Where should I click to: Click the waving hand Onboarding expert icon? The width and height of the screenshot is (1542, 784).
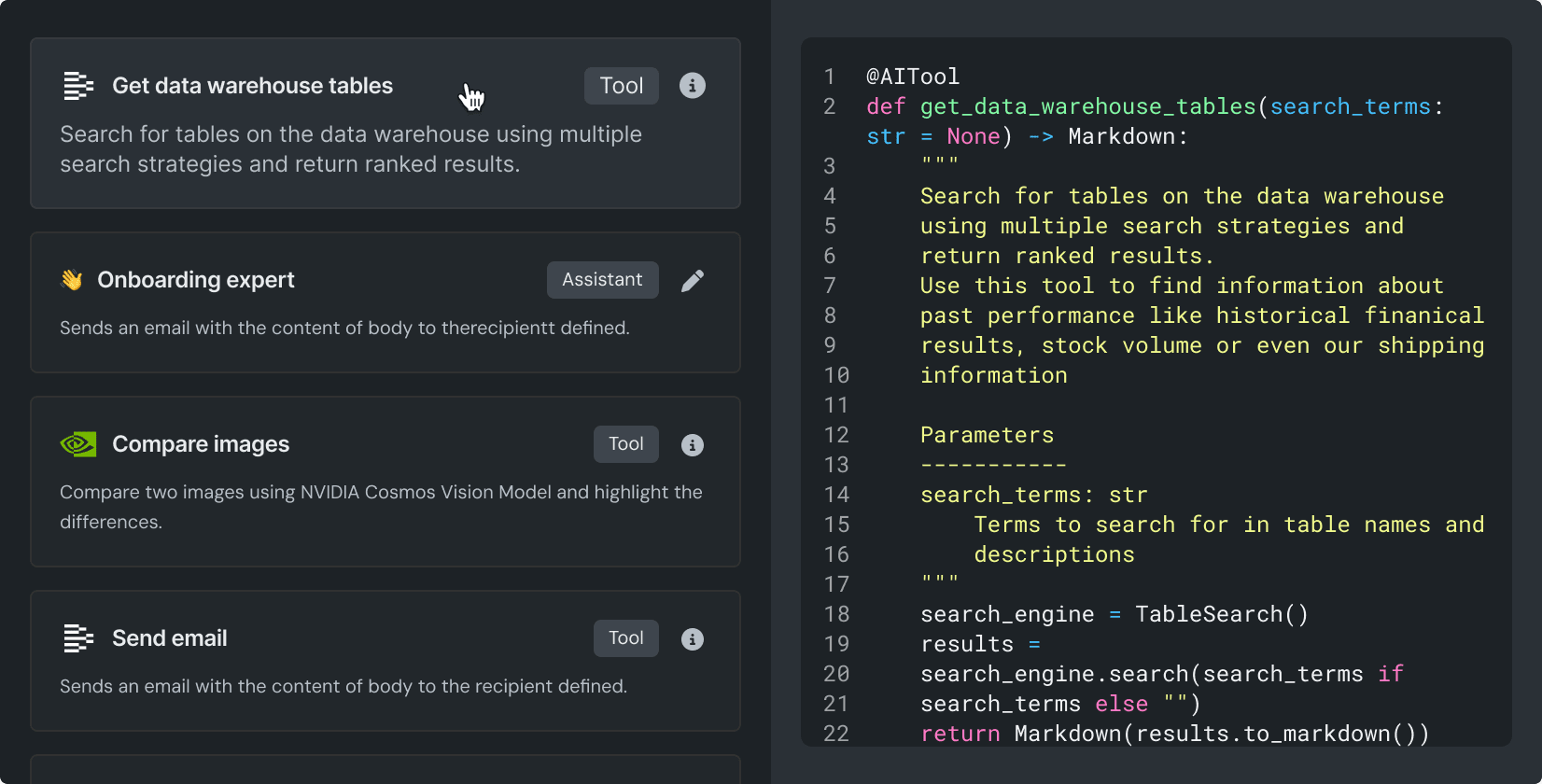[x=72, y=280]
